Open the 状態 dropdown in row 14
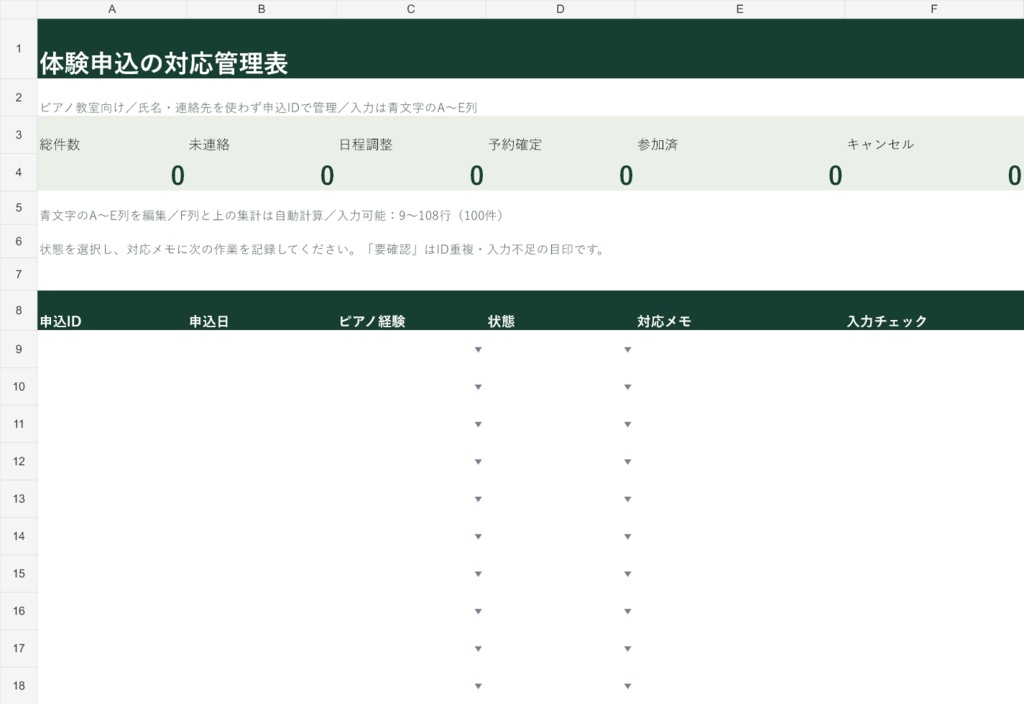Image resolution: width=1024 pixels, height=704 pixels. [628, 537]
